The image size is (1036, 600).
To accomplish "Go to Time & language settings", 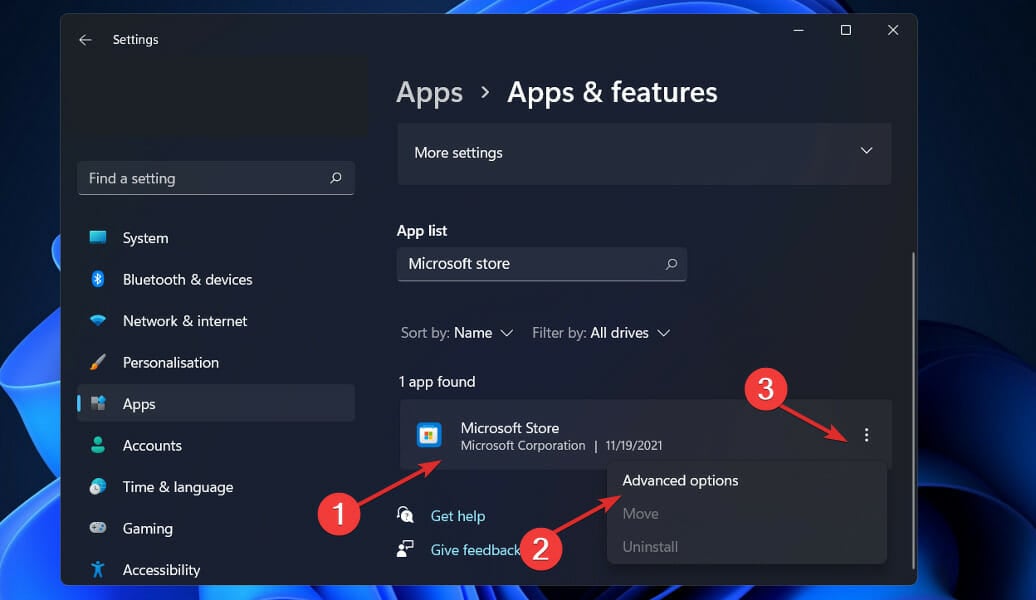I will pos(216,487).
